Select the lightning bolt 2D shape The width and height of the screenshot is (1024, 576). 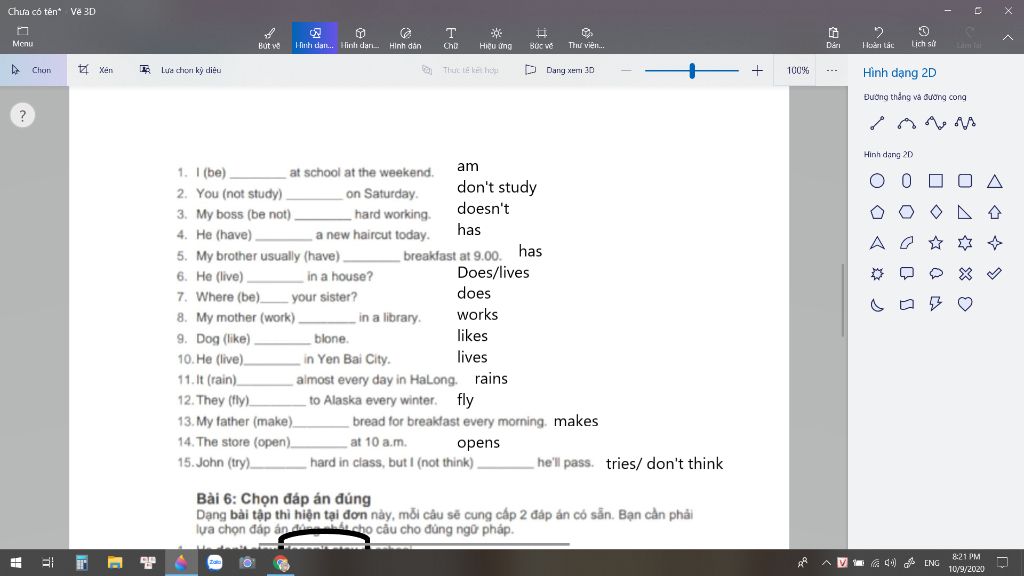pyautogui.click(x=936, y=304)
